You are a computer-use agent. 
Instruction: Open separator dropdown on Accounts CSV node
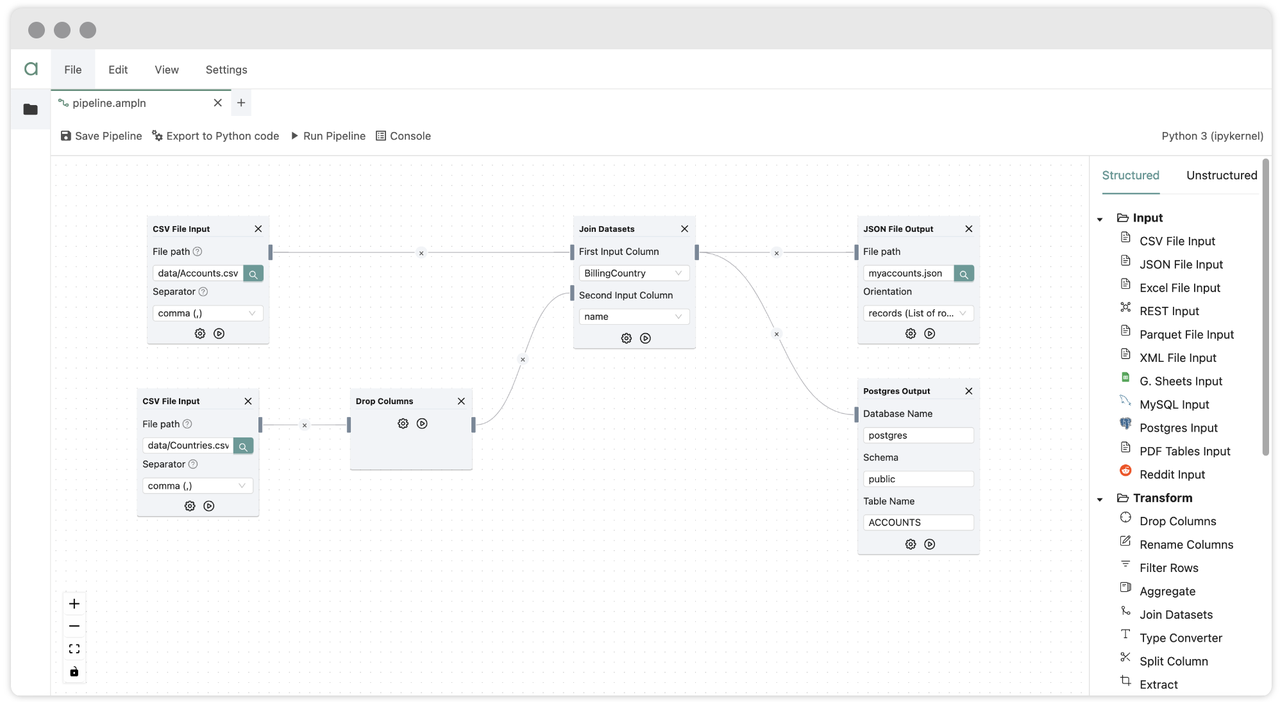coord(207,313)
